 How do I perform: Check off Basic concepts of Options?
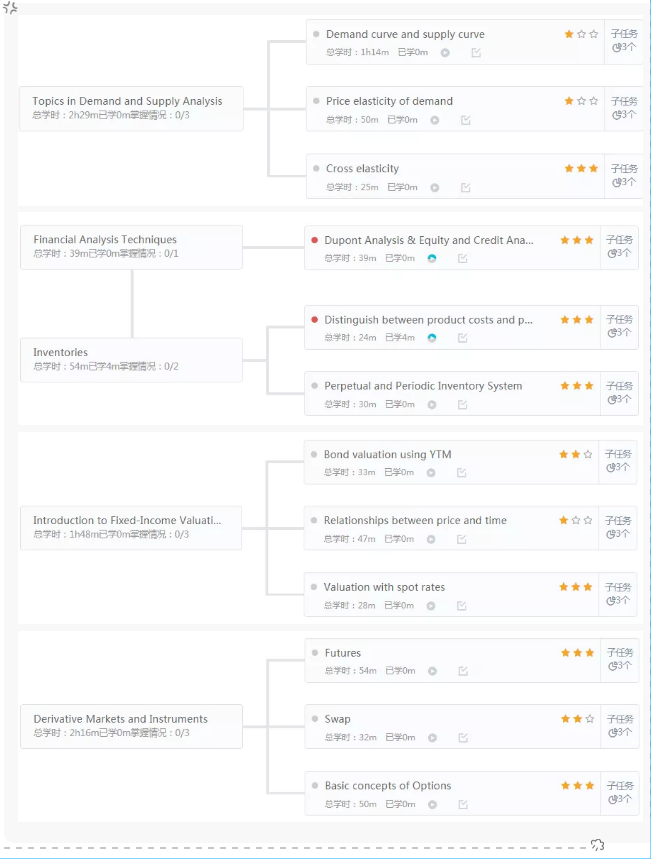tap(463, 805)
